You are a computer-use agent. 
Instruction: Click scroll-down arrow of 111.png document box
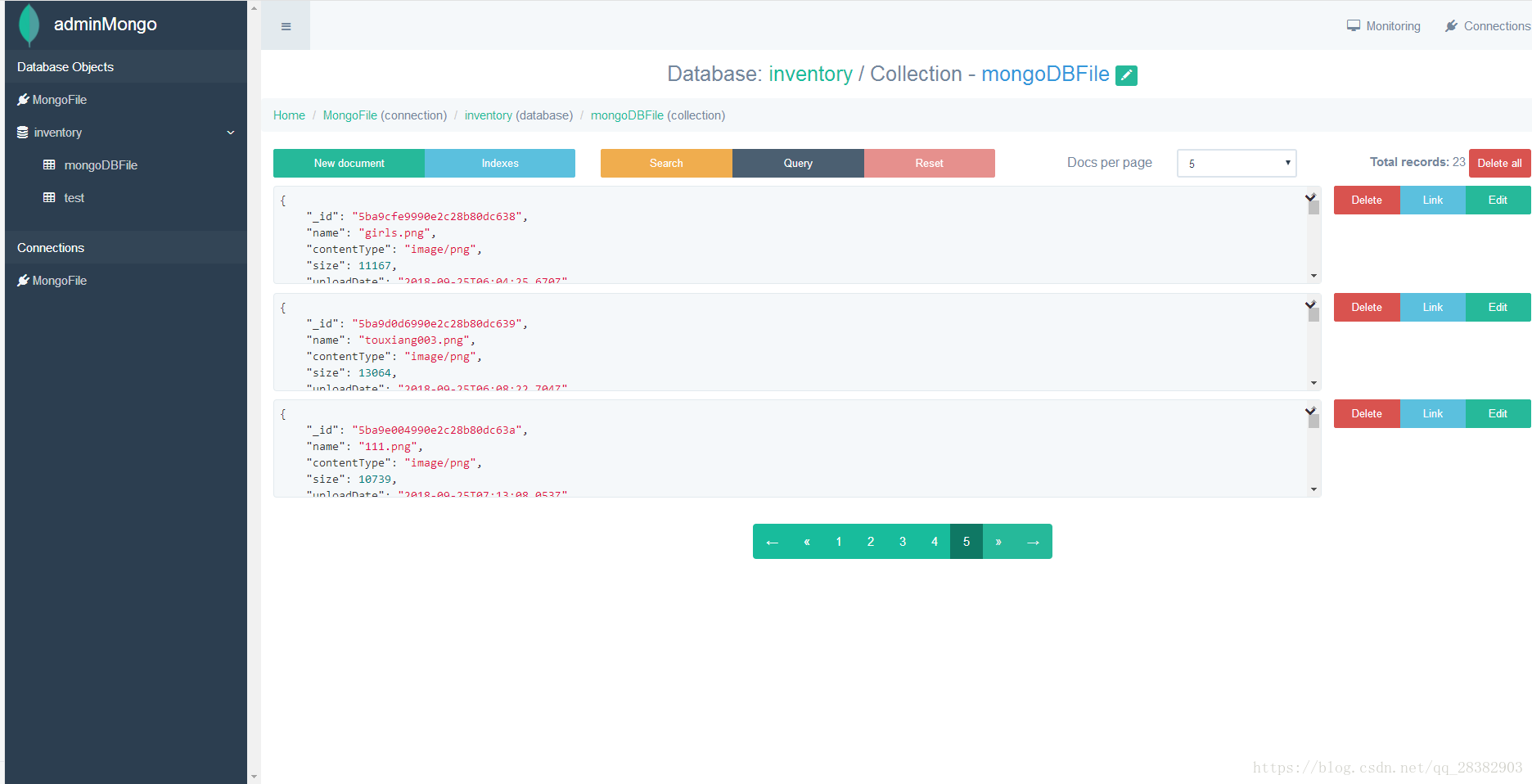[1313, 489]
